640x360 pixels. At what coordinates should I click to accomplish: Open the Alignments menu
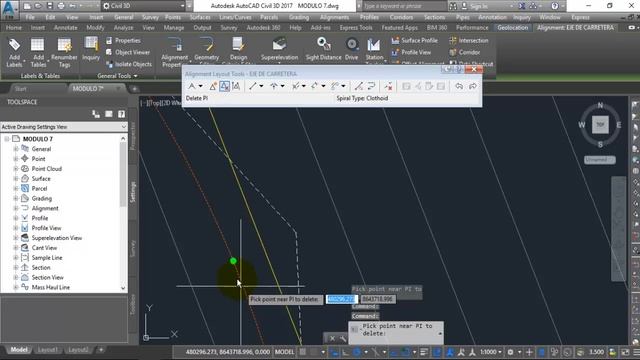(x=334, y=17)
